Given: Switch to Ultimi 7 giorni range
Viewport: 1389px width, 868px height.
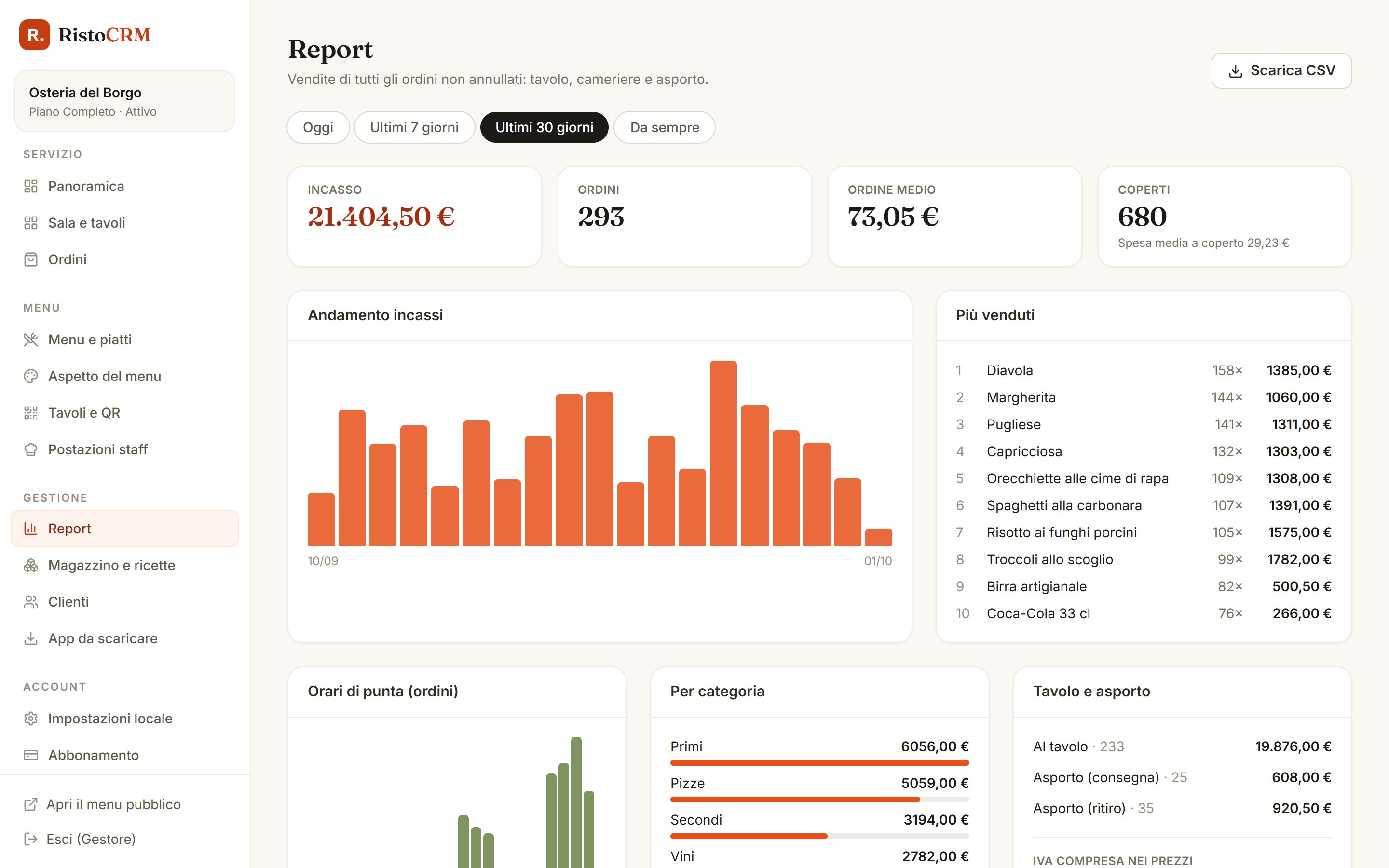Looking at the screenshot, I should (414, 127).
